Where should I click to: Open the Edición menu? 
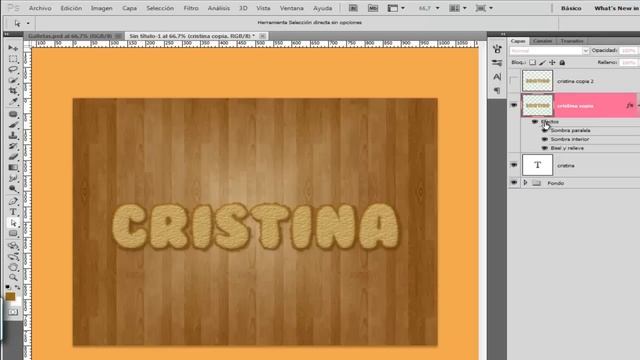[x=71, y=8]
